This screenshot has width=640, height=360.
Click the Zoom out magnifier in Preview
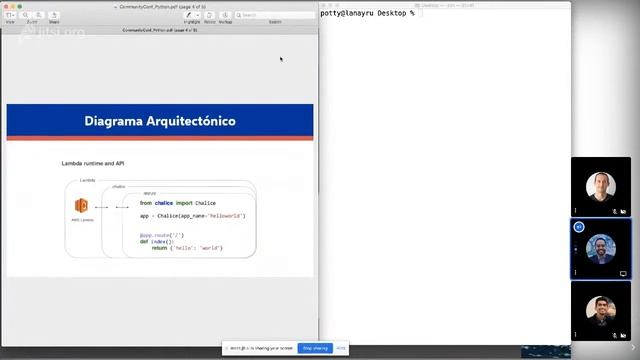pos(25,15)
